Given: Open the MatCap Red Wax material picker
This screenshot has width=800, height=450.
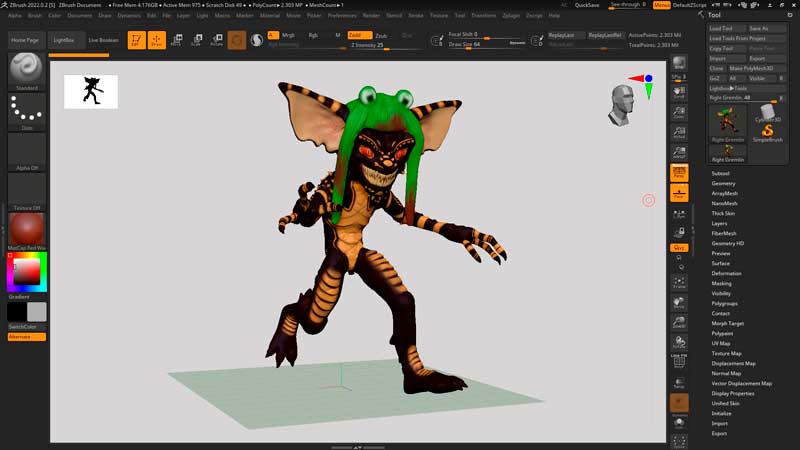Looking at the screenshot, I should pyautogui.click(x=27, y=232).
